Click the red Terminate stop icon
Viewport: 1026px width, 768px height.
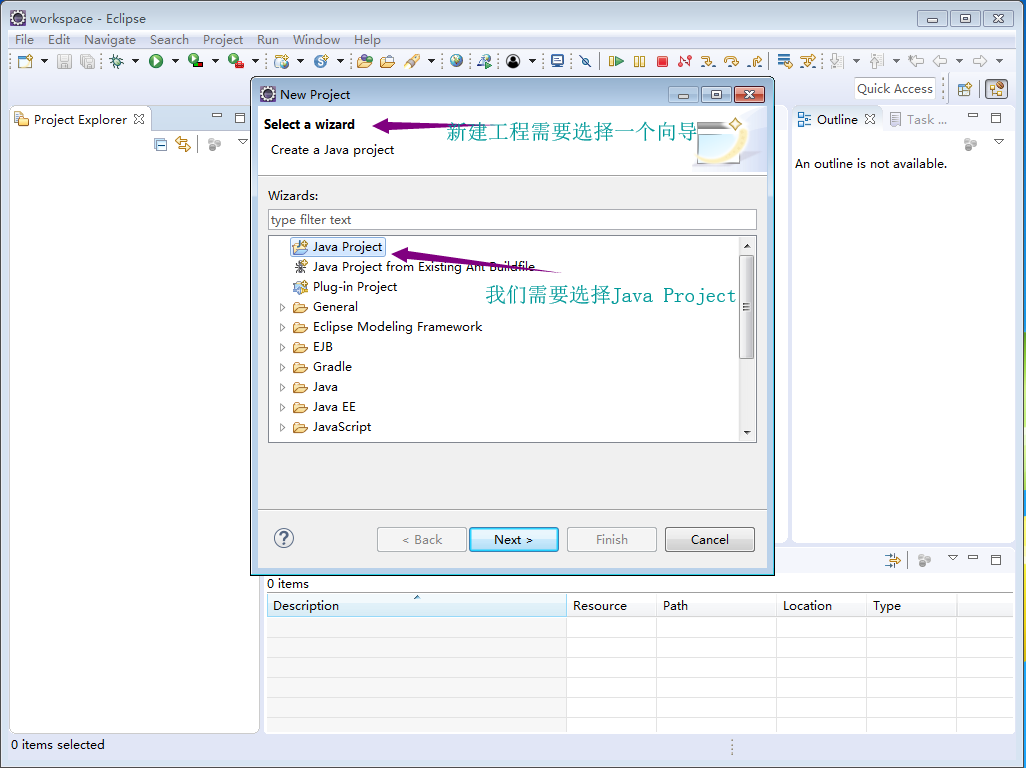click(x=662, y=61)
